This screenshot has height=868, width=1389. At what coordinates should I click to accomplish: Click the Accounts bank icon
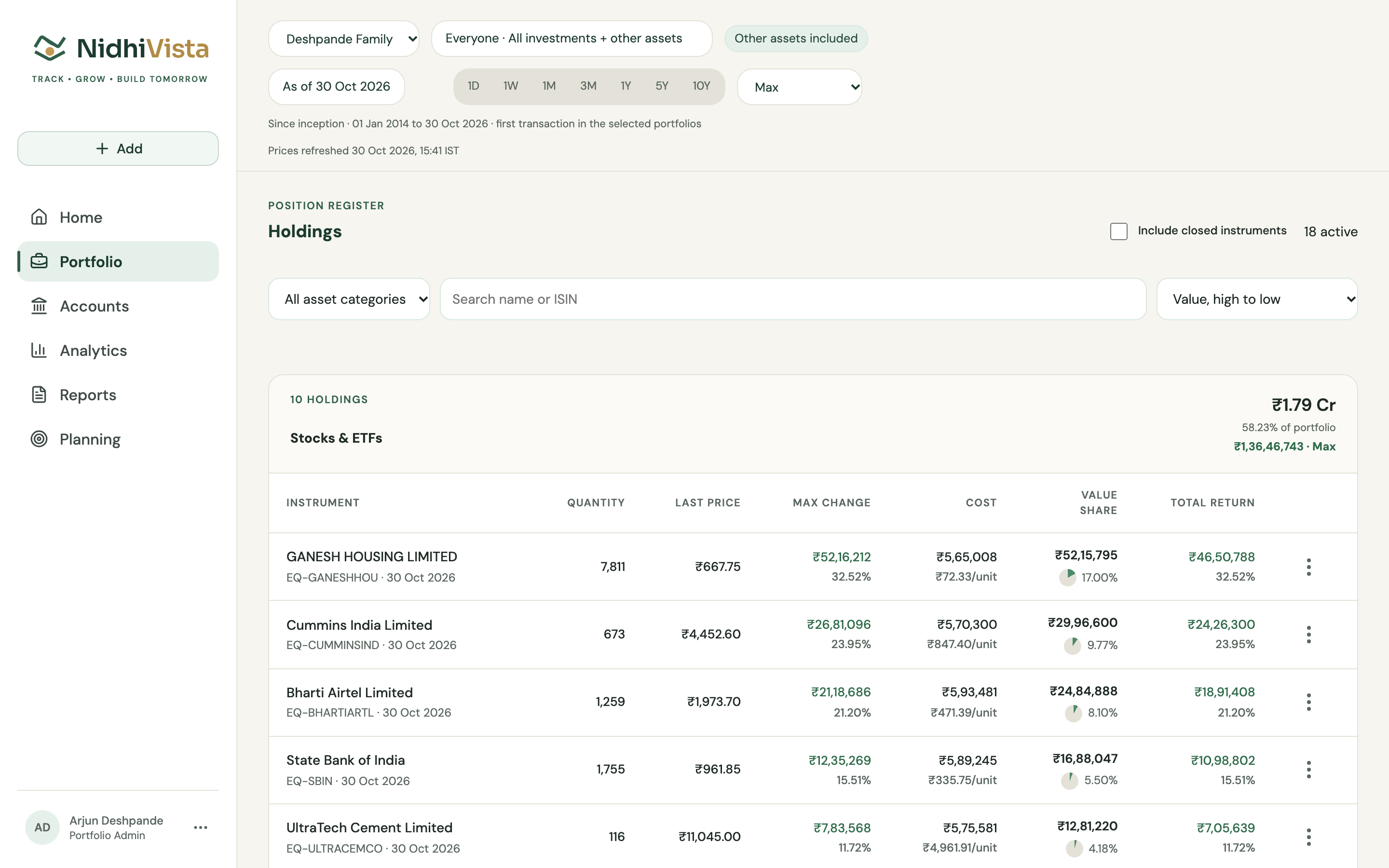click(39, 306)
